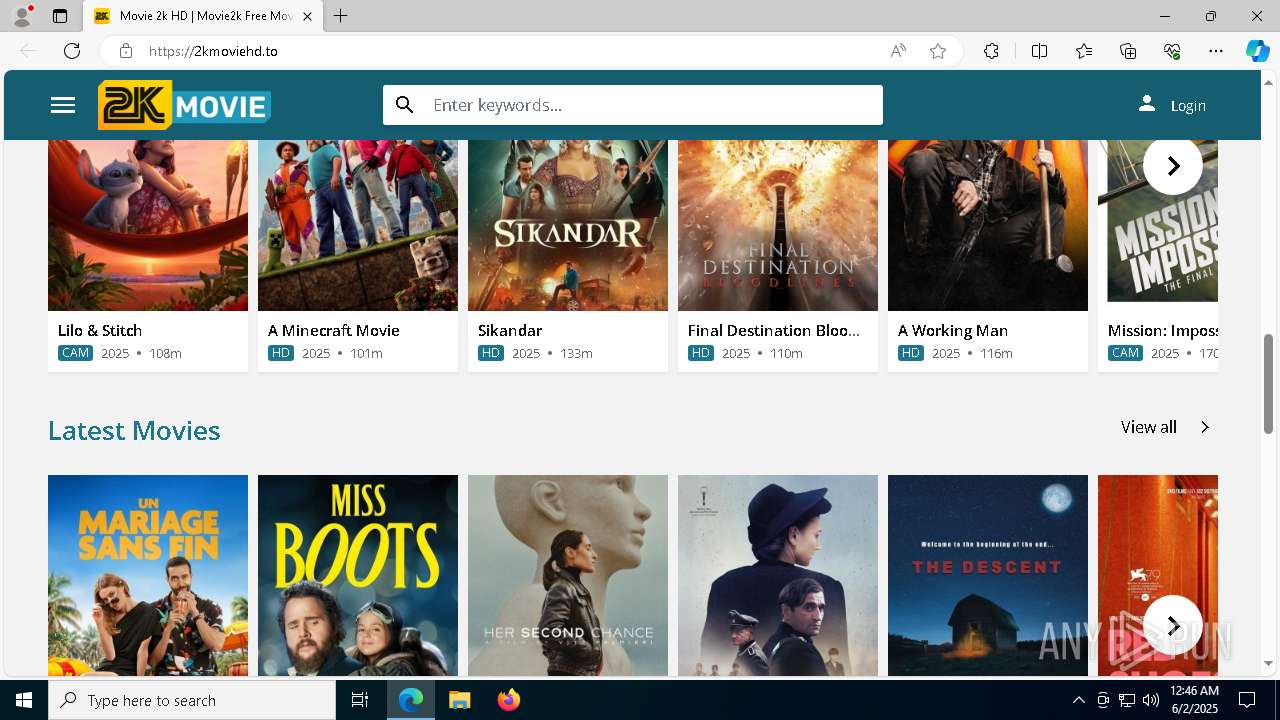Click the vertical page scrollbar thumb
This screenshot has height=720, width=1280.
click(x=1269, y=384)
